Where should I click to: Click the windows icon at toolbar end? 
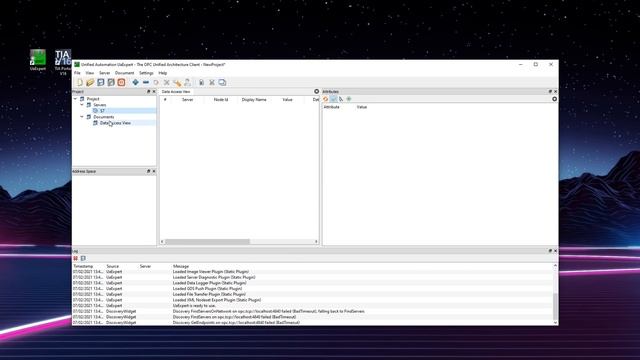[222, 82]
